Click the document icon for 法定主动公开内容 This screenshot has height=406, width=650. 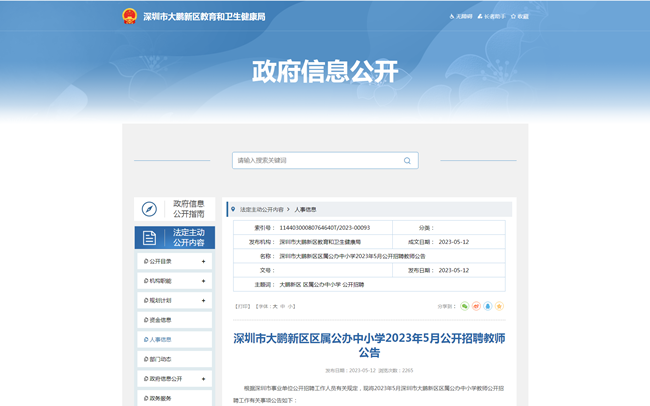coord(149,238)
